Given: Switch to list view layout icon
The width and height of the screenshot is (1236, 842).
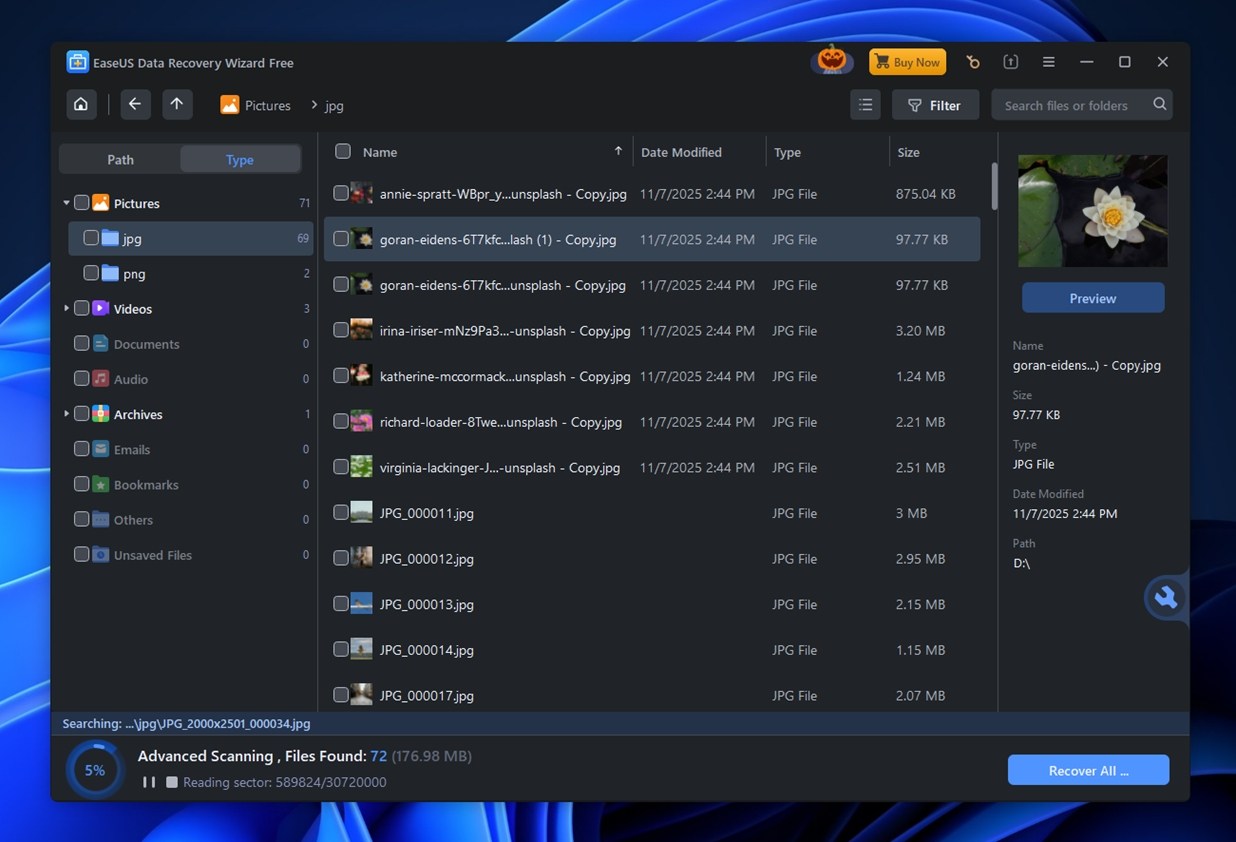Looking at the screenshot, I should [x=865, y=104].
